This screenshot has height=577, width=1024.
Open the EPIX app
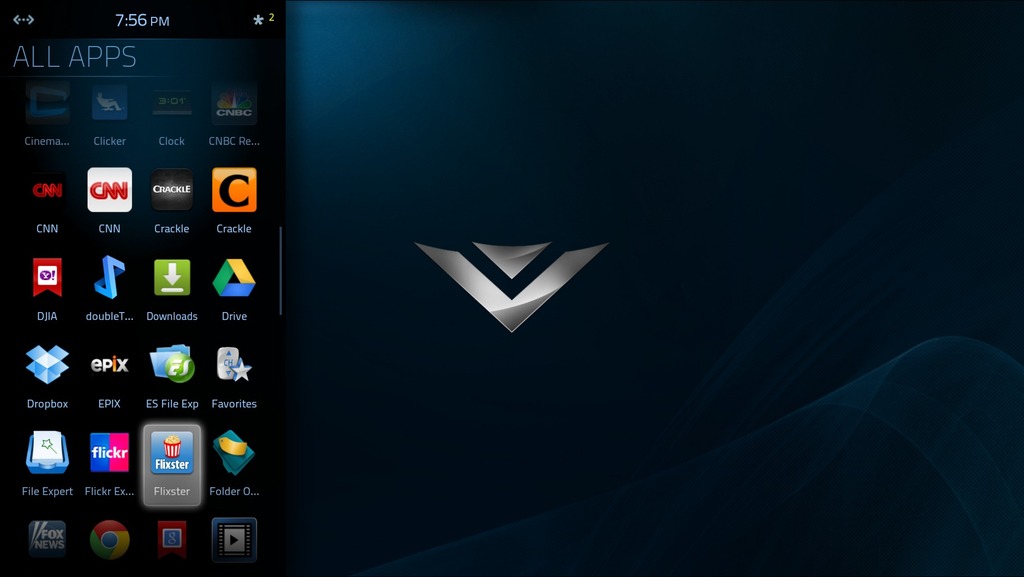pyautogui.click(x=109, y=364)
